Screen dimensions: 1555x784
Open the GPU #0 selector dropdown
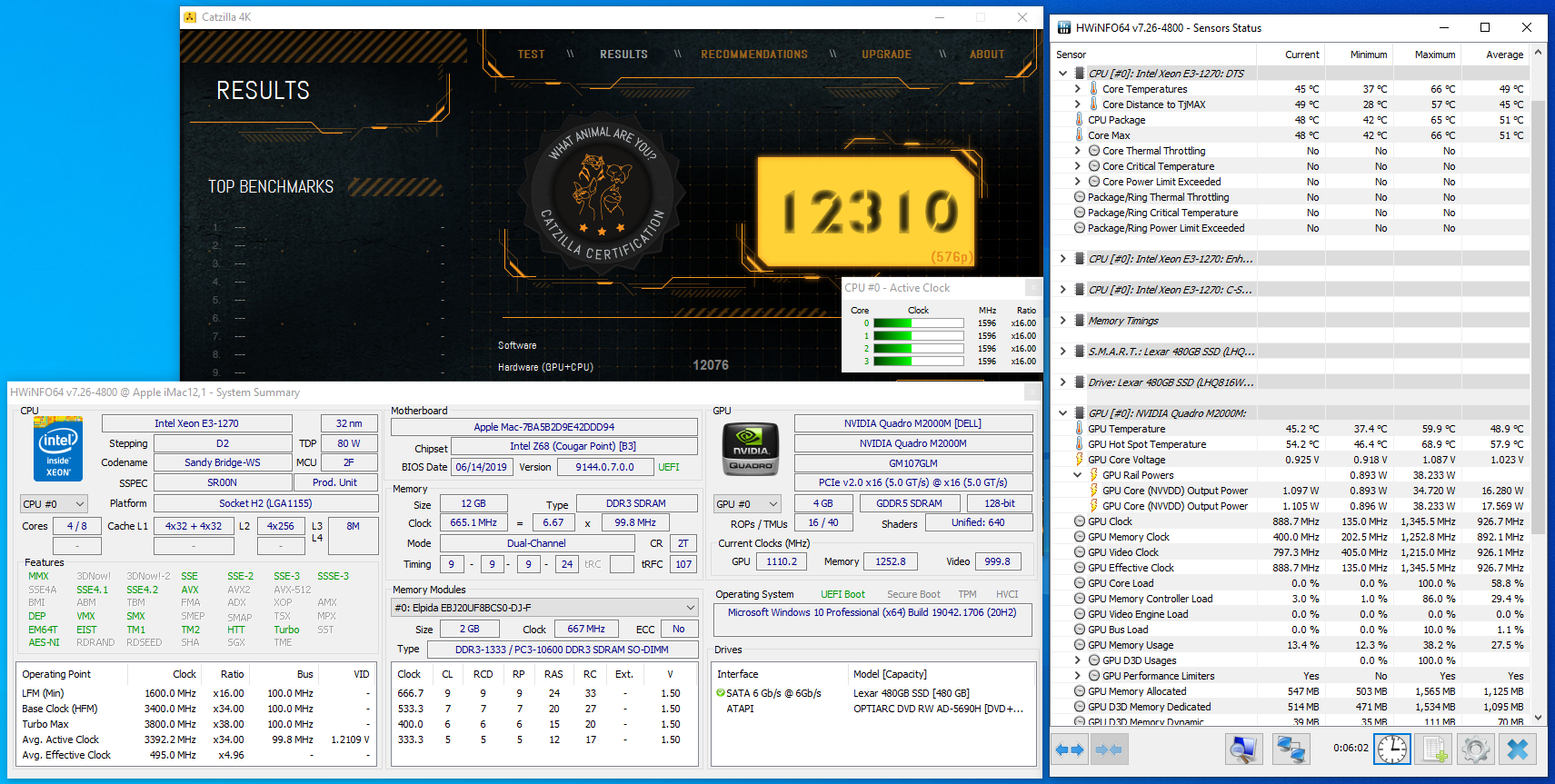tap(747, 504)
